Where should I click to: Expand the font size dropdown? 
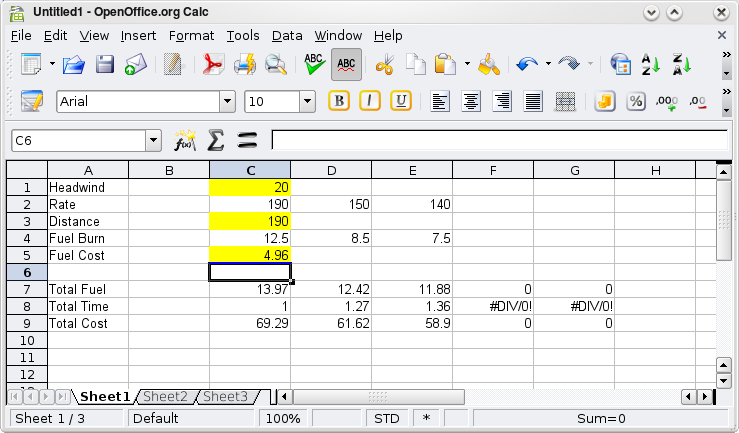click(307, 102)
